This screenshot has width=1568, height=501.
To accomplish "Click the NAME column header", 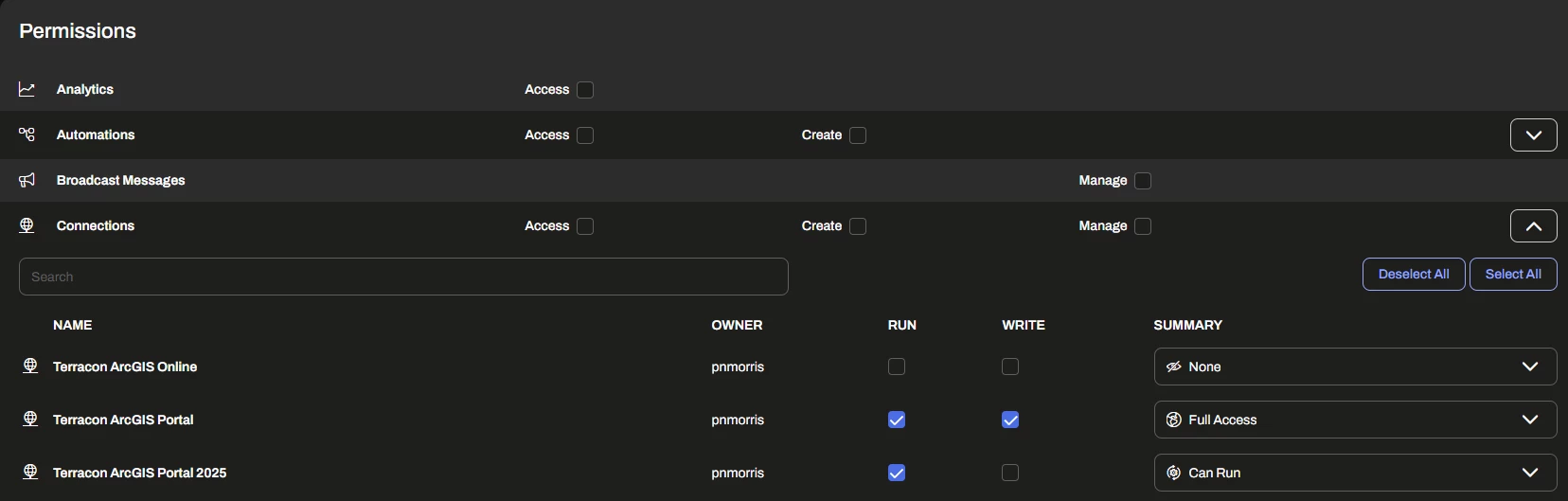I will click(x=73, y=325).
